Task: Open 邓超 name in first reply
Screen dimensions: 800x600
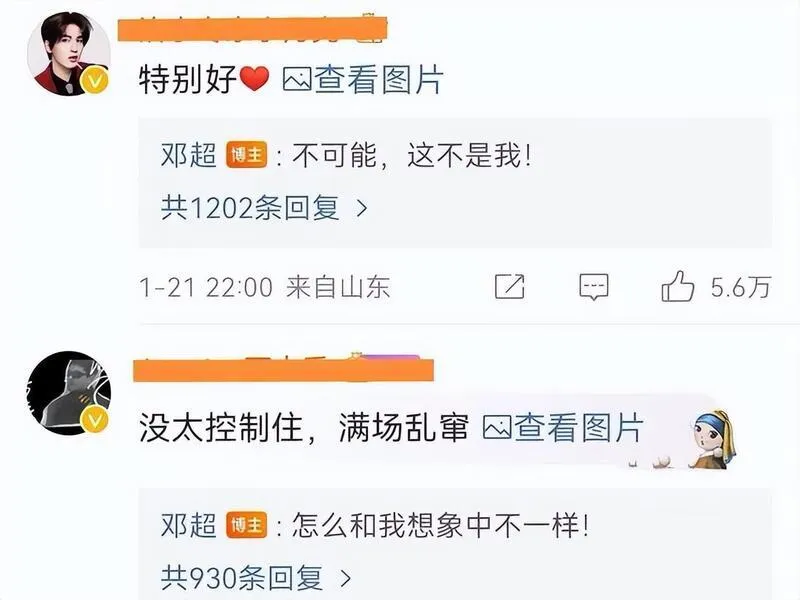Action: 189,155
